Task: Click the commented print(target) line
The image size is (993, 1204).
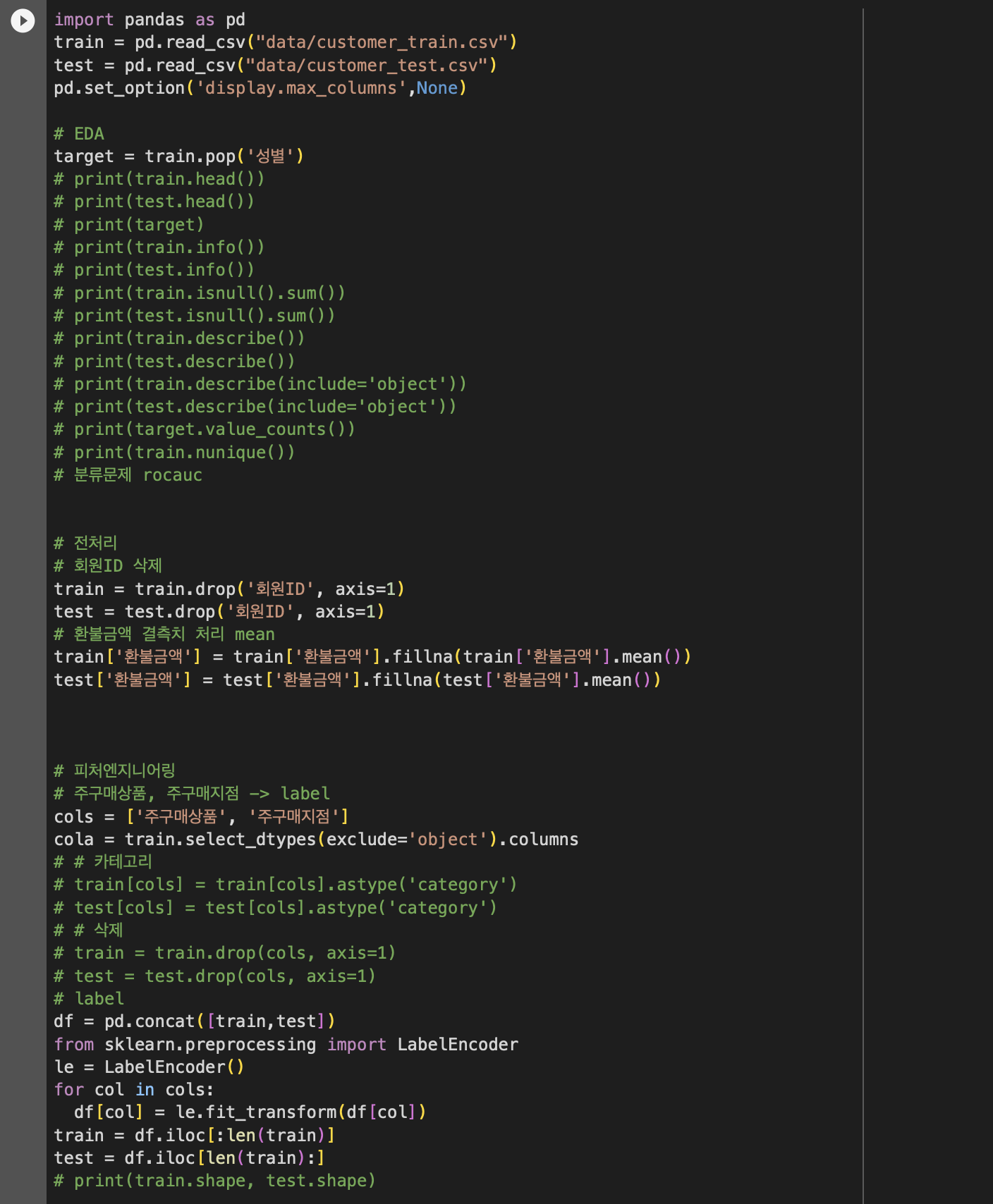Action: tap(129, 225)
